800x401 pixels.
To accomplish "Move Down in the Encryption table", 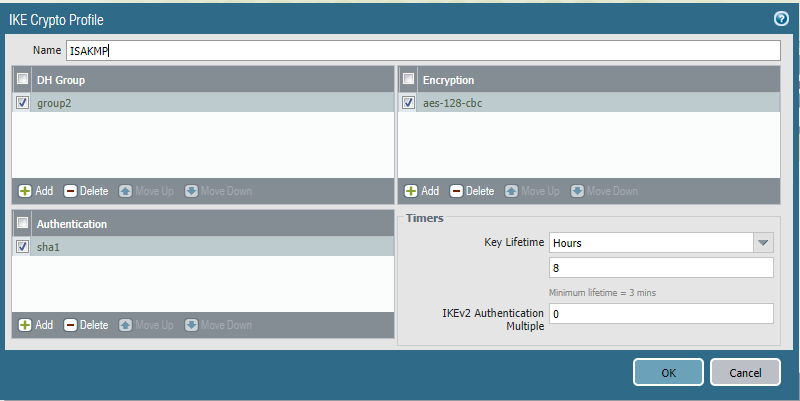I will click(604, 191).
